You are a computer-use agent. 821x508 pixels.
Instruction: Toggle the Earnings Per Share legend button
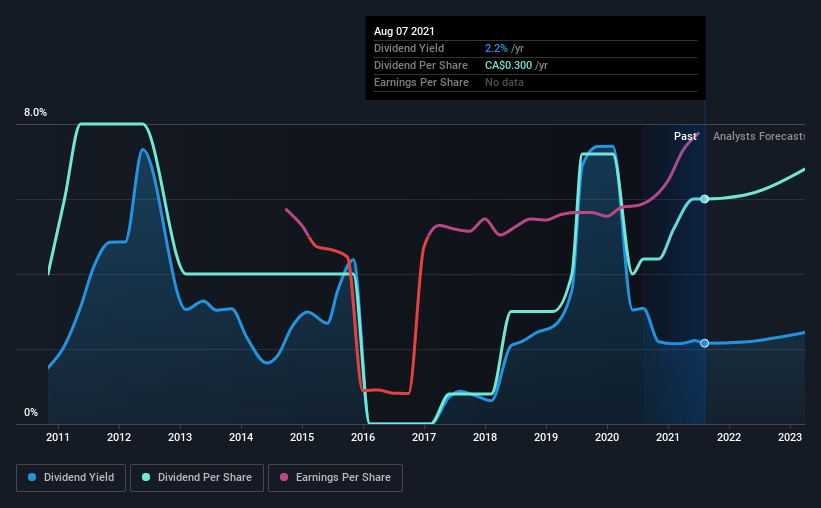coord(335,478)
